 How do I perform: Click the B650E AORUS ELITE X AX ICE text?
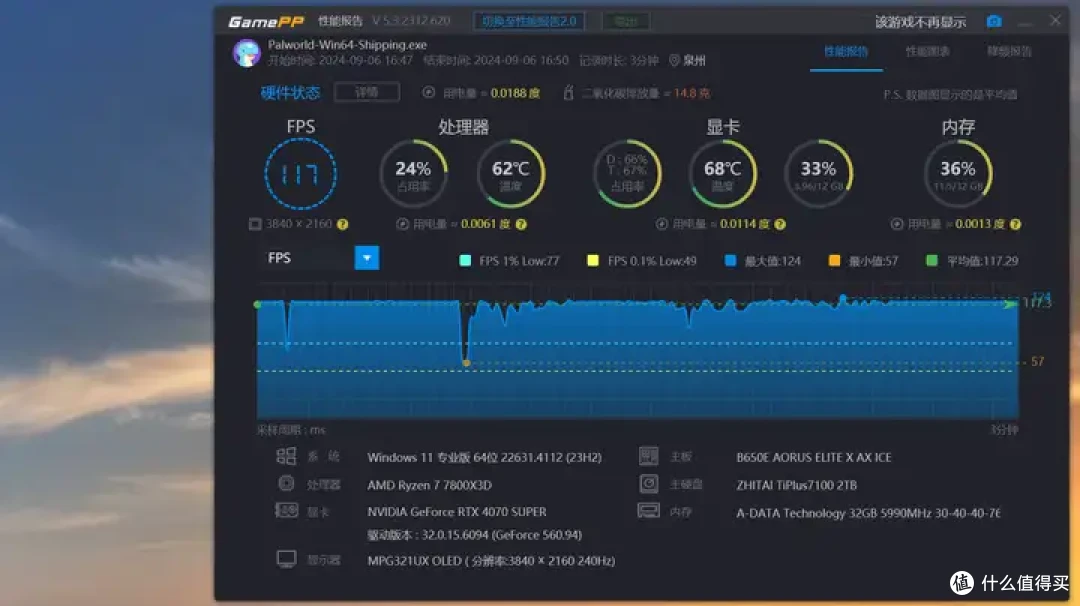pos(813,457)
